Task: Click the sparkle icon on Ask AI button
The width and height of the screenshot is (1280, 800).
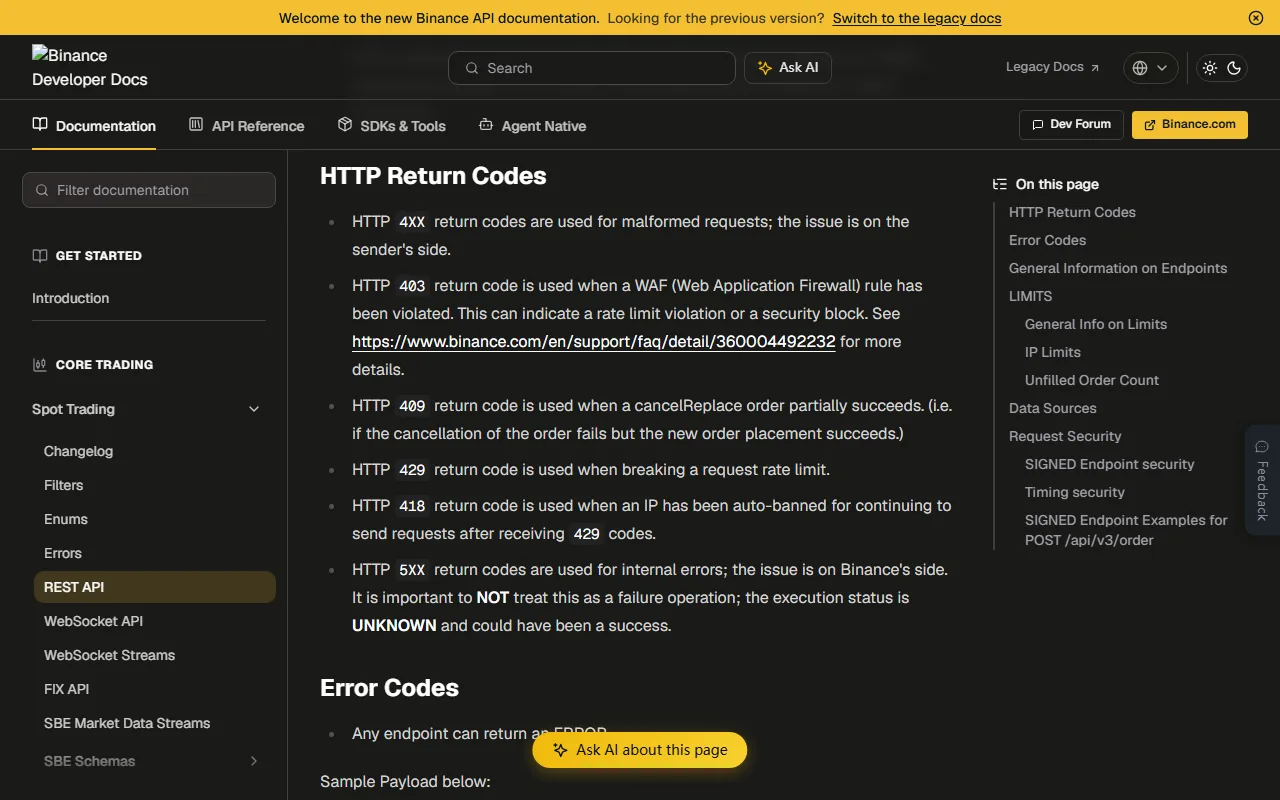Action: coord(765,68)
